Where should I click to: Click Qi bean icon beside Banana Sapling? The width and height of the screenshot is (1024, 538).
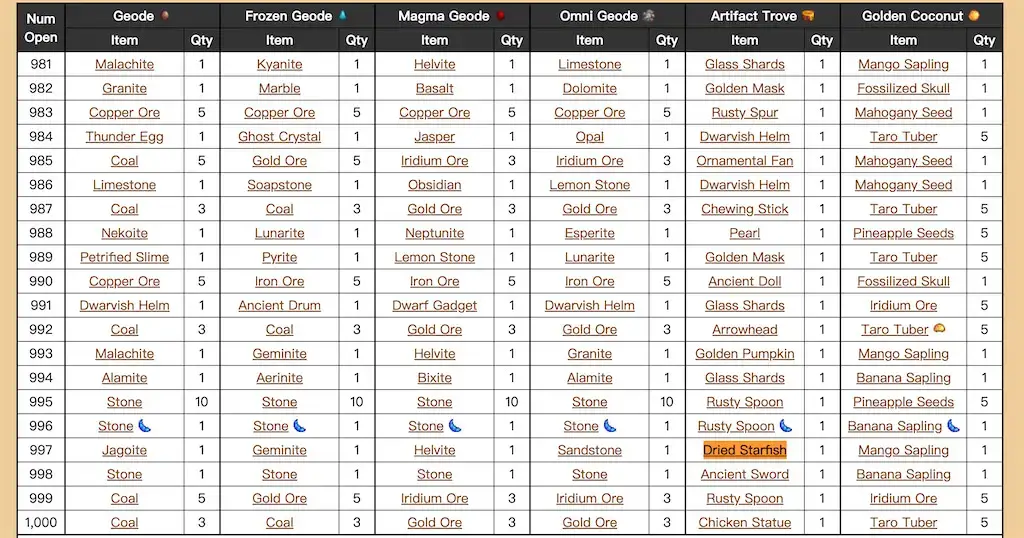pyautogui.click(x=954, y=426)
